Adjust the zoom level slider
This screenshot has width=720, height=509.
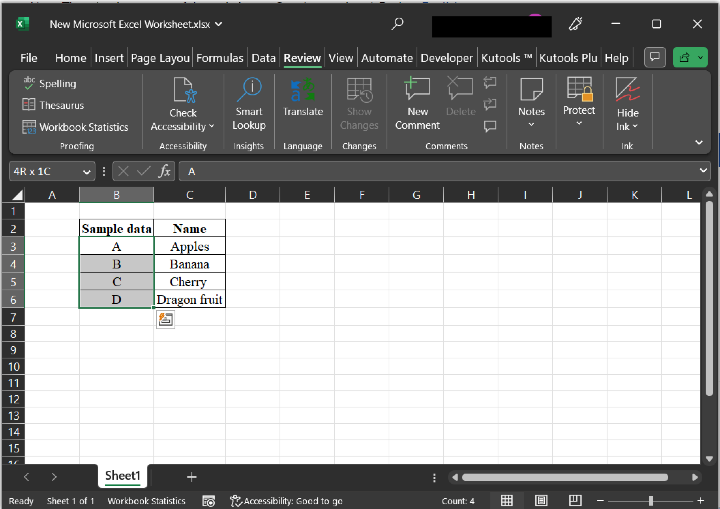tap(651, 500)
